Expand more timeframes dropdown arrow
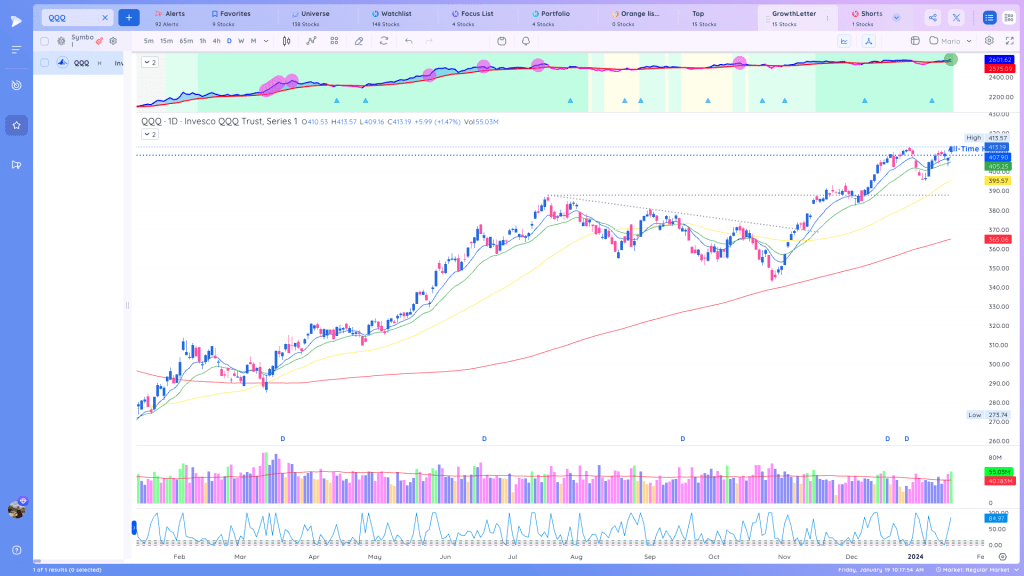The image size is (1024, 576). coord(266,41)
